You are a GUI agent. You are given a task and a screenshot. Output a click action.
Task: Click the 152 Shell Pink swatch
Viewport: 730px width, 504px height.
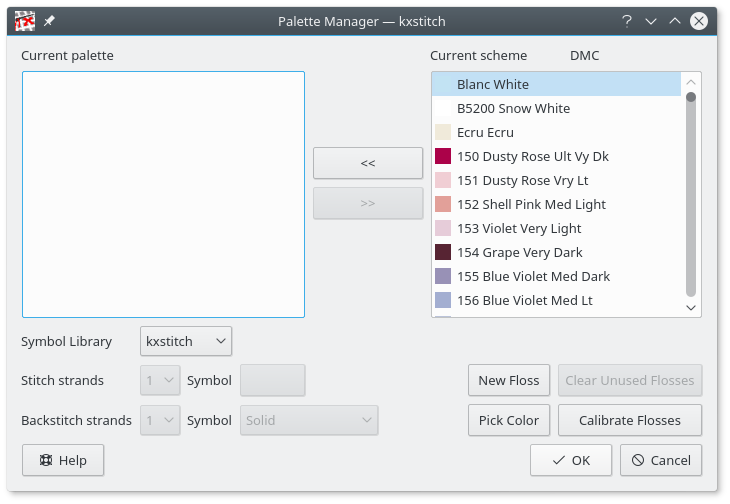click(443, 204)
